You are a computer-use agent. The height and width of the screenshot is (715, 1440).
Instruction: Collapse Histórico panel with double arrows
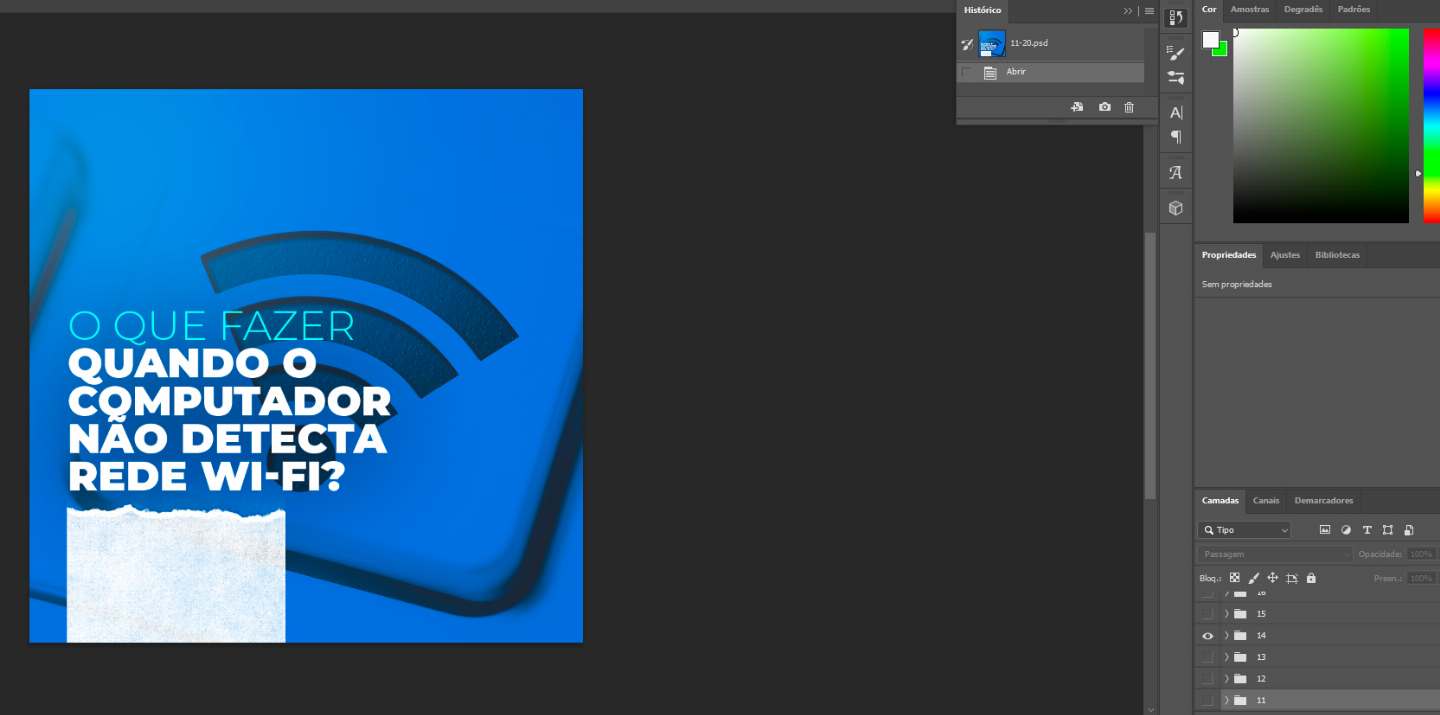pos(1128,11)
